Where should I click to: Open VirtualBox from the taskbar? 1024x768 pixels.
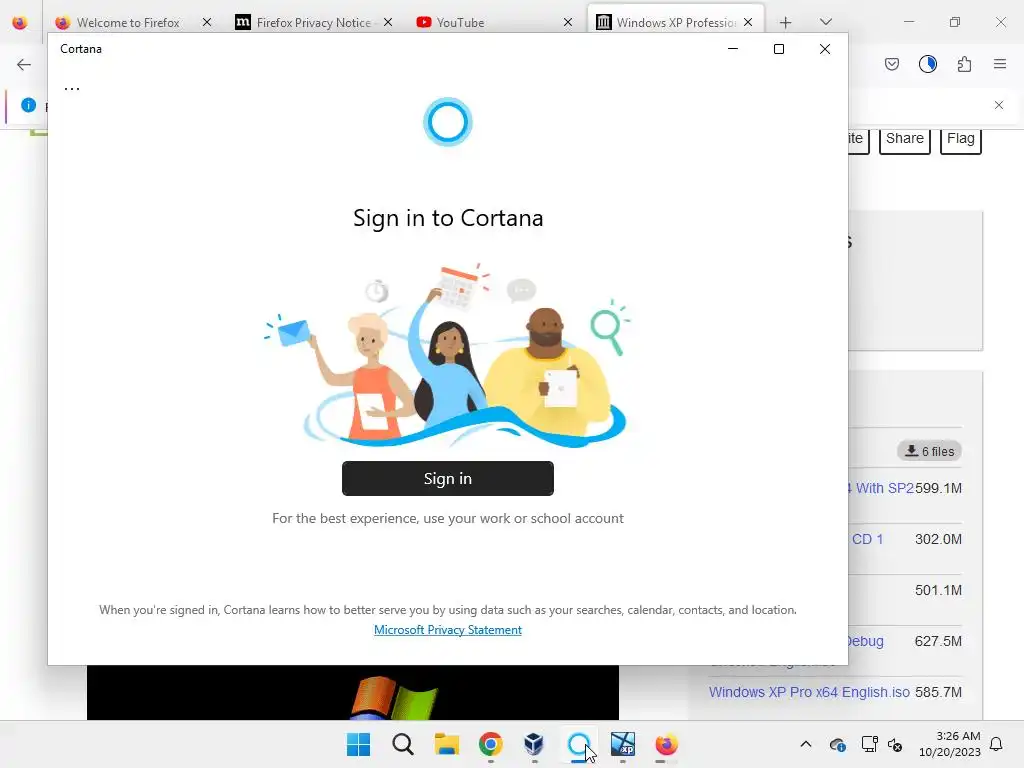[x=534, y=744]
